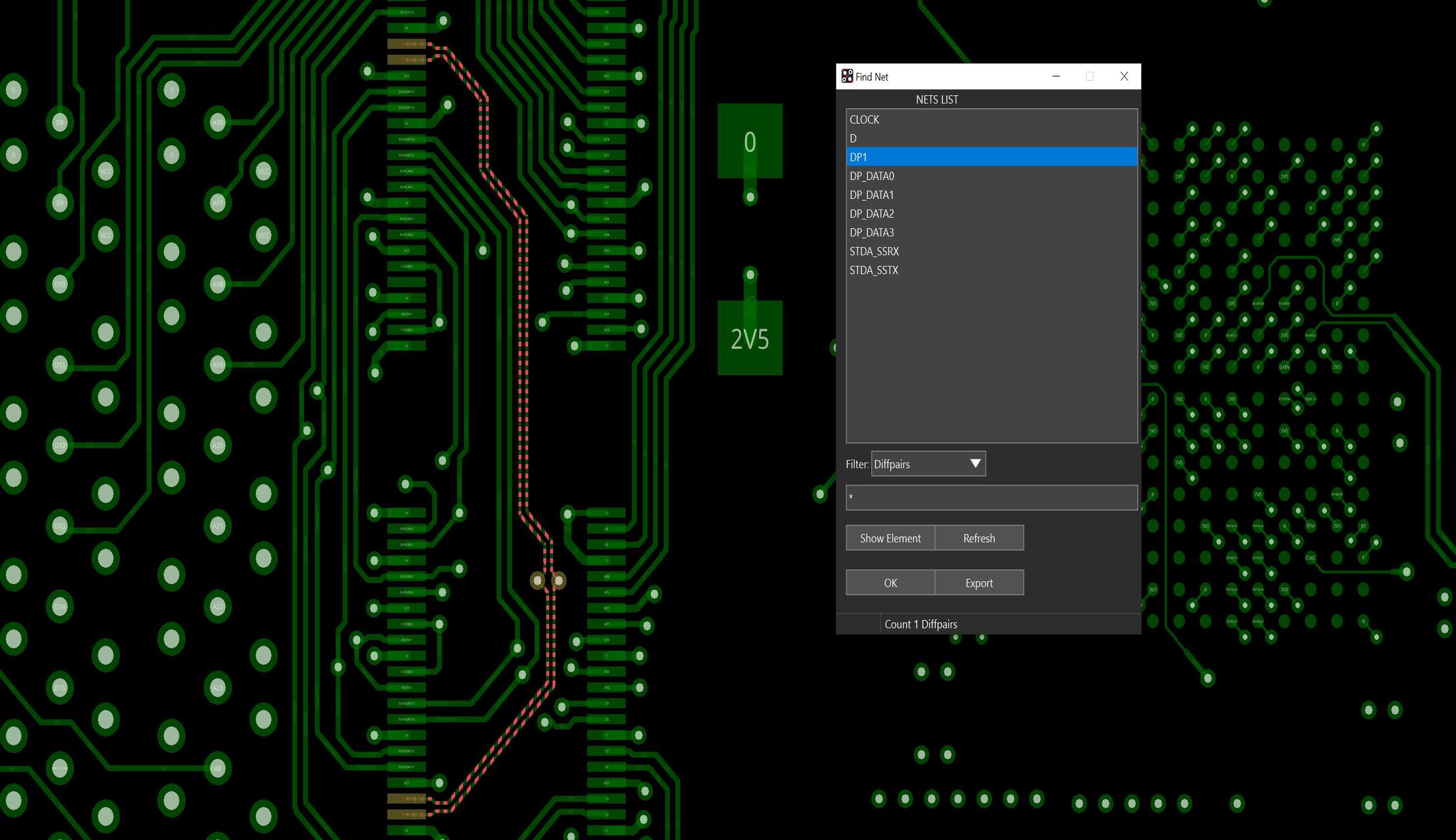Click the Show Element button
1456x840 pixels.
pyautogui.click(x=890, y=538)
